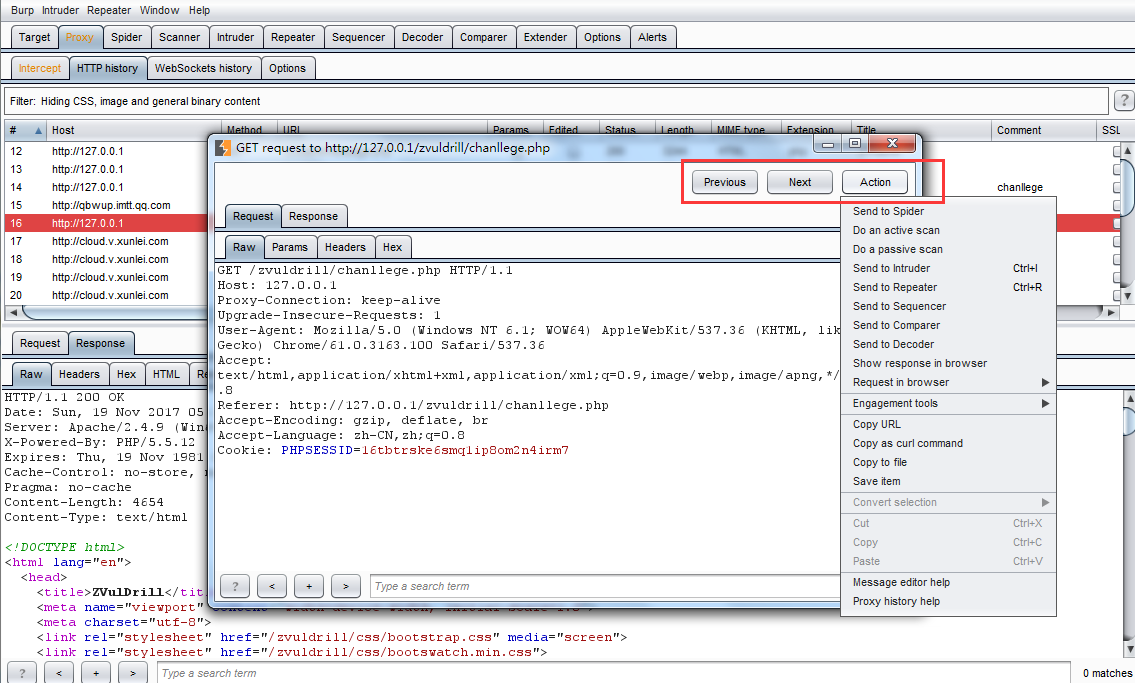The image size is (1135, 683).
Task: Choose Do a passive scan
Action: (948, 249)
